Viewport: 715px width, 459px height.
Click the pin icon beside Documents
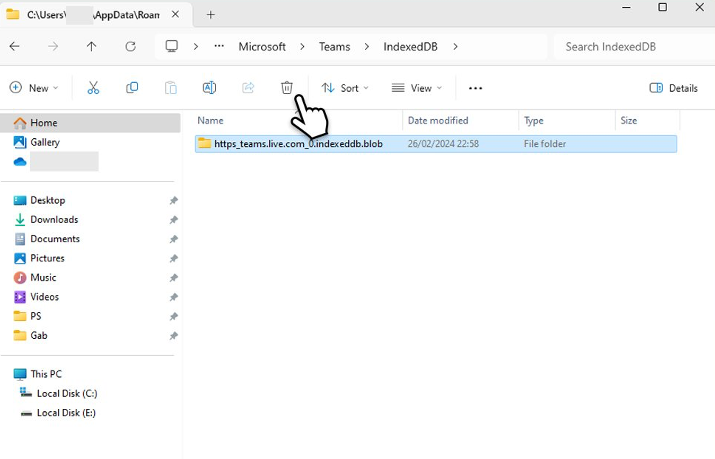point(173,239)
